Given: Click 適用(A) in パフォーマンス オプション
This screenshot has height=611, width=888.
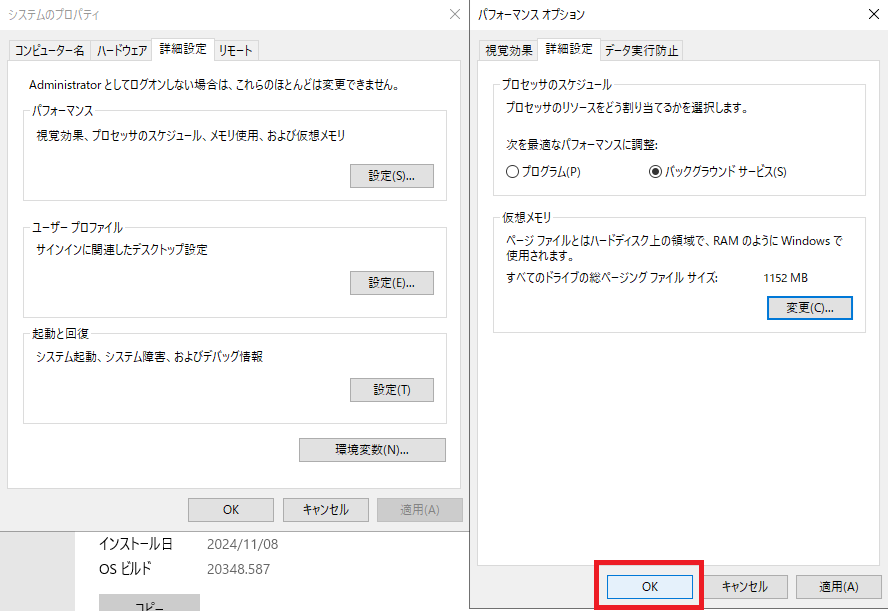Looking at the screenshot, I should [x=837, y=586].
